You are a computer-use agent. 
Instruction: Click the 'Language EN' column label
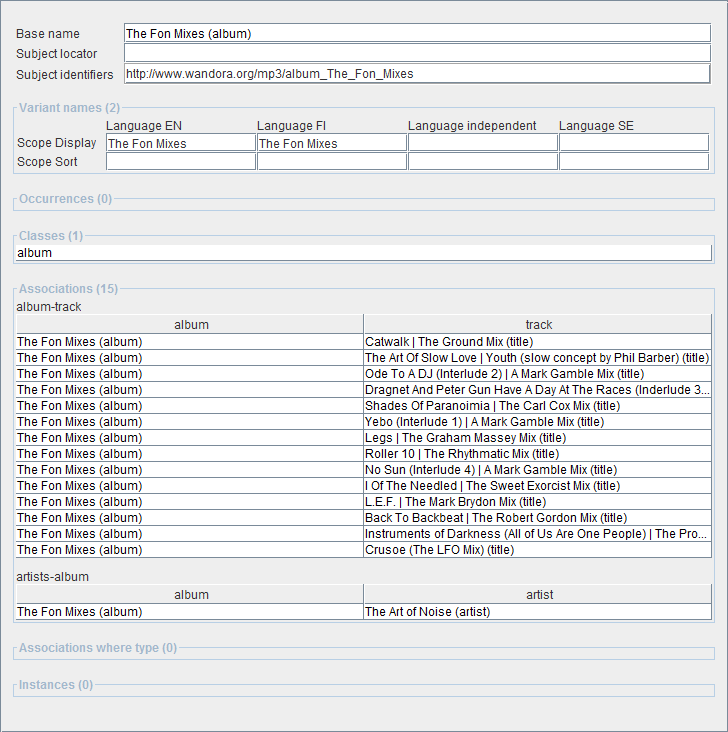(144, 126)
